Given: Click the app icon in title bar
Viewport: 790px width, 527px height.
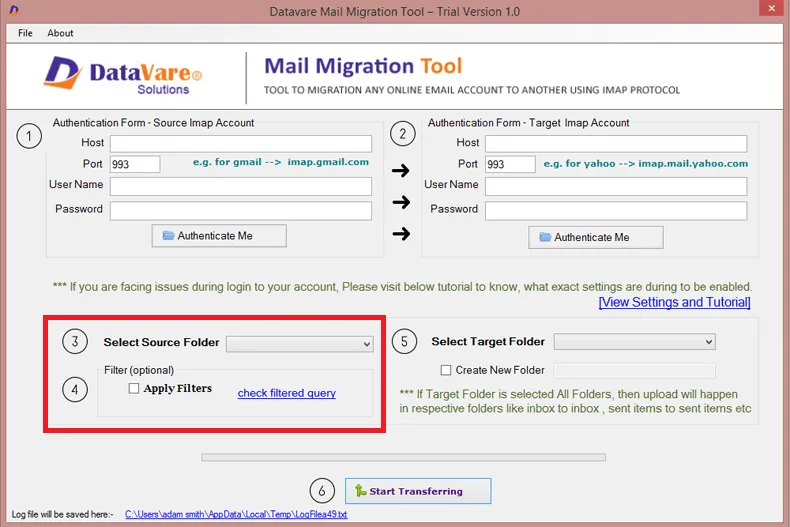Looking at the screenshot, I should point(14,10).
